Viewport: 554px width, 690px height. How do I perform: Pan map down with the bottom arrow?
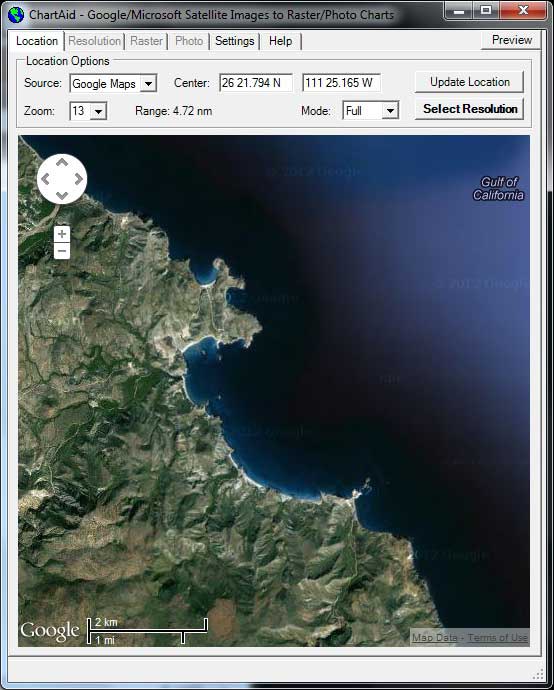[62, 195]
